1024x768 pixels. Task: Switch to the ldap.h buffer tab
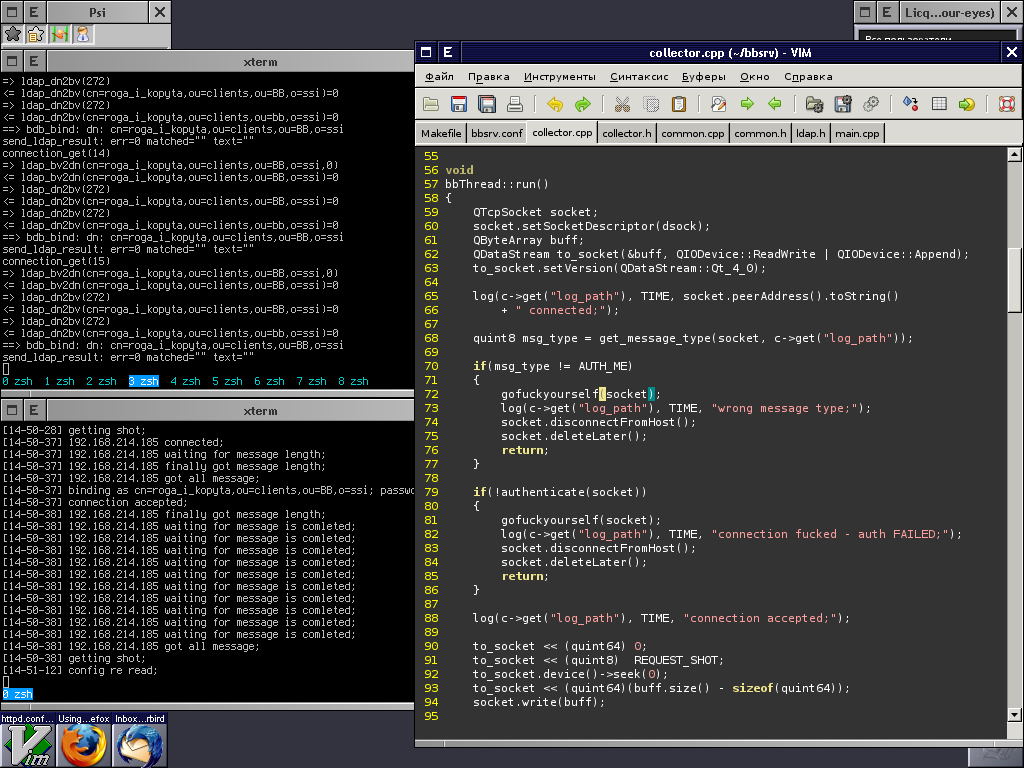(810, 133)
